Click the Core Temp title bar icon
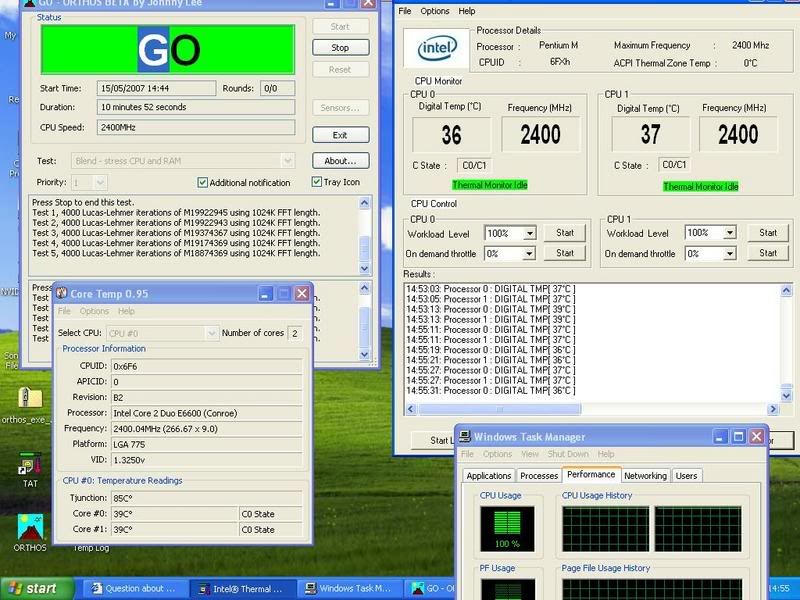This screenshot has height=600, width=800. click(x=62, y=293)
